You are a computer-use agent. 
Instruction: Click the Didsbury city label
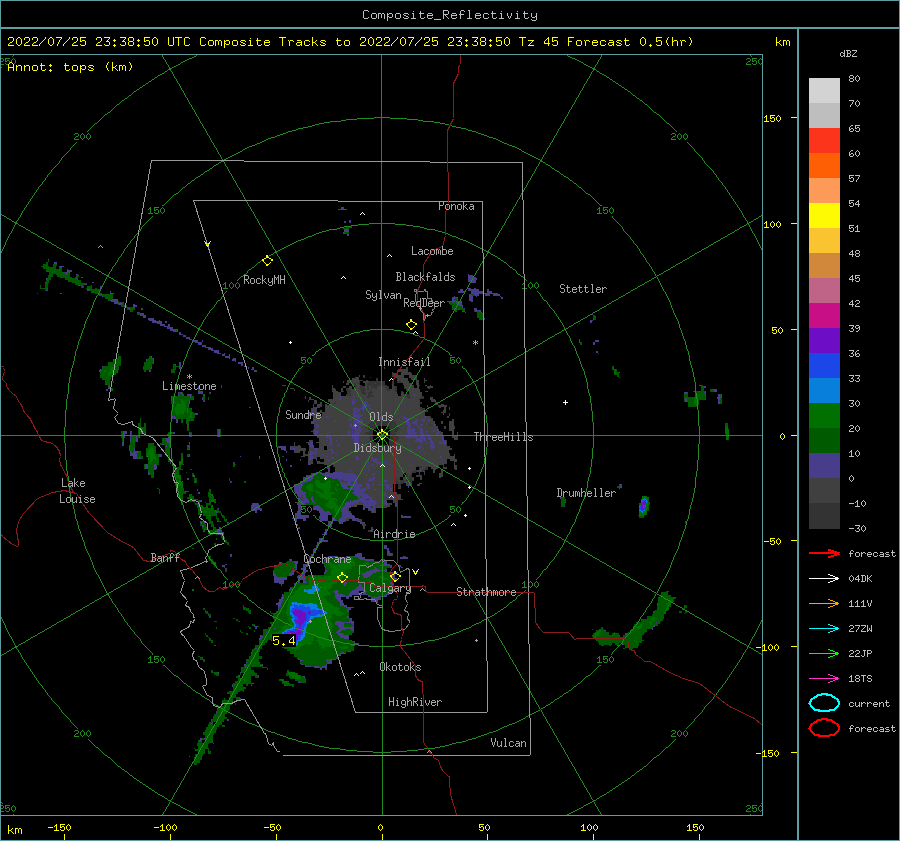pyautogui.click(x=377, y=448)
